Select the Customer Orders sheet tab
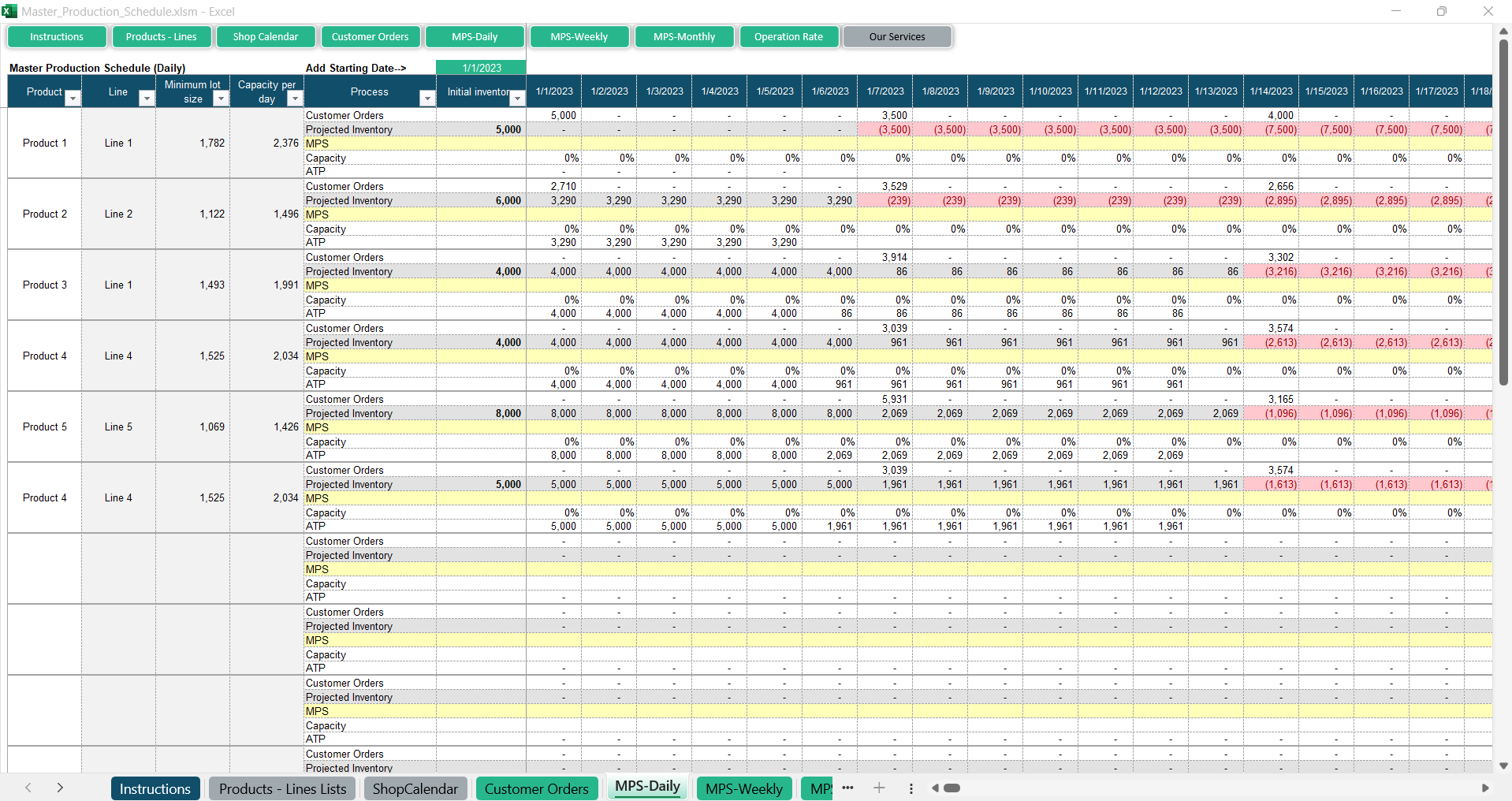1512x801 pixels. [536, 788]
